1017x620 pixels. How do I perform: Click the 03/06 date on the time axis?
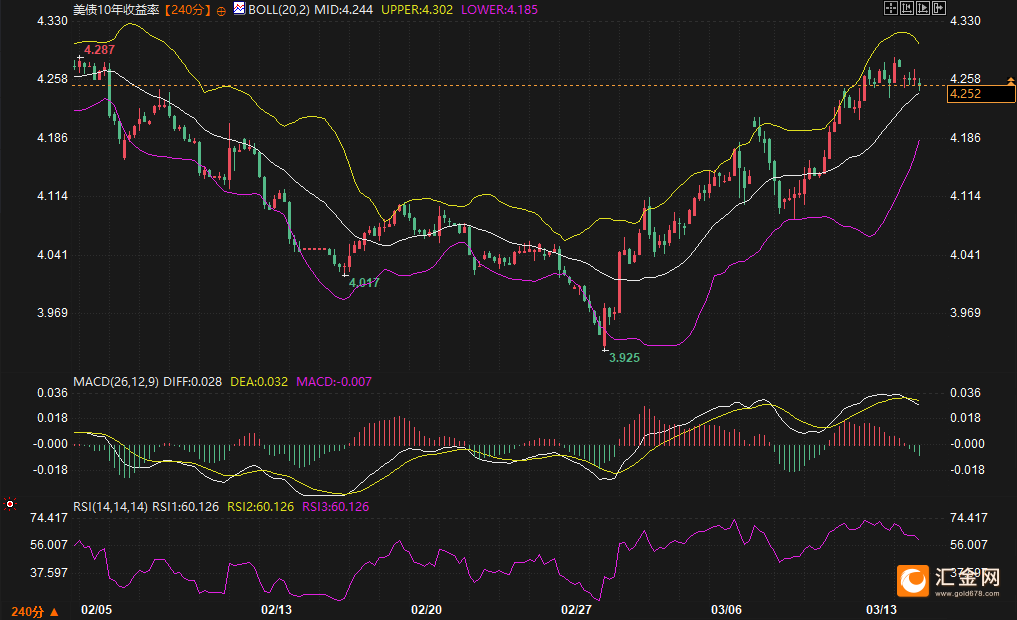click(726, 609)
